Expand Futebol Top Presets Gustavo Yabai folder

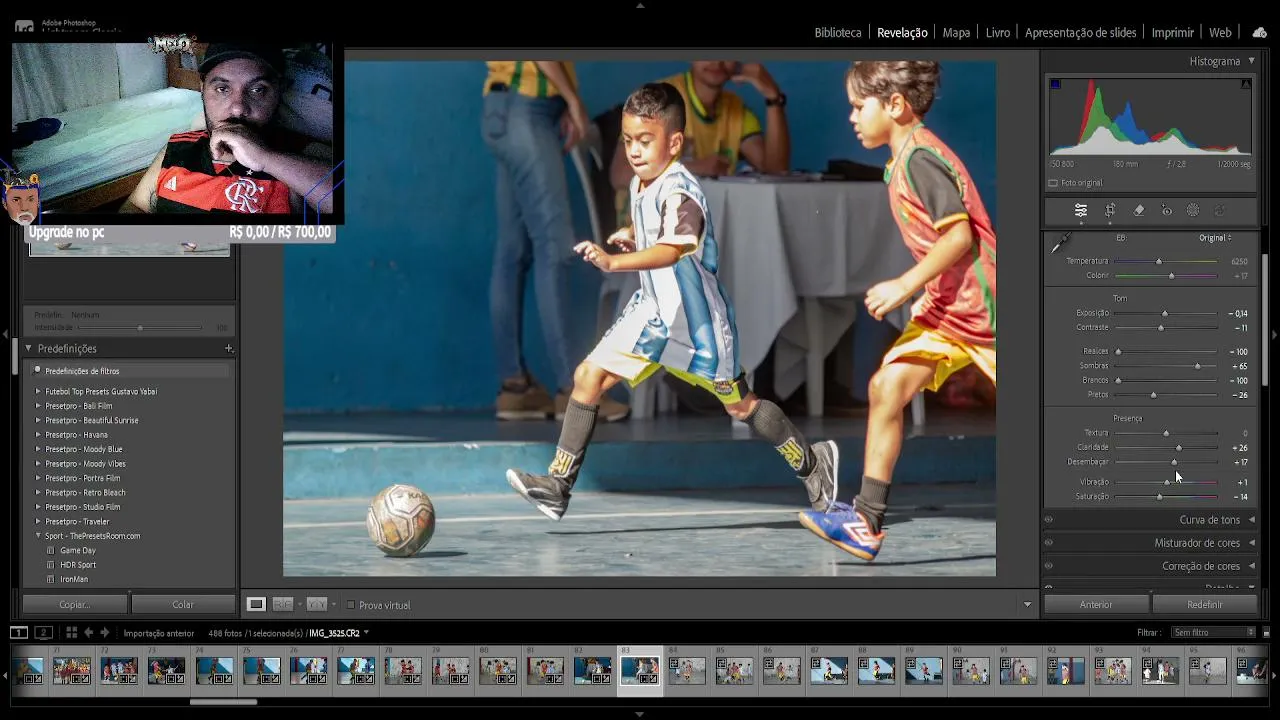click(x=38, y=392)
